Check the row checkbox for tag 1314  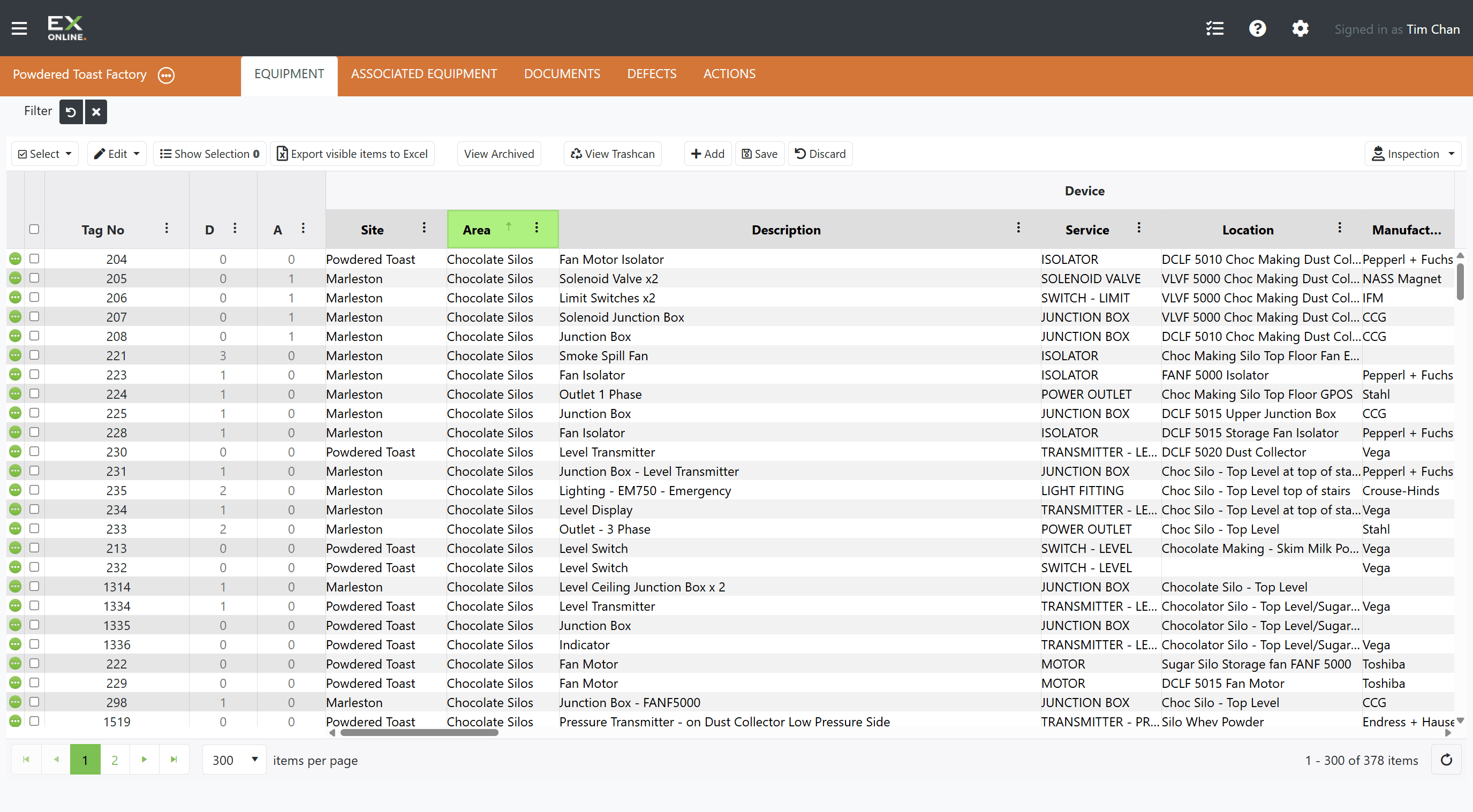pos(34,587)
